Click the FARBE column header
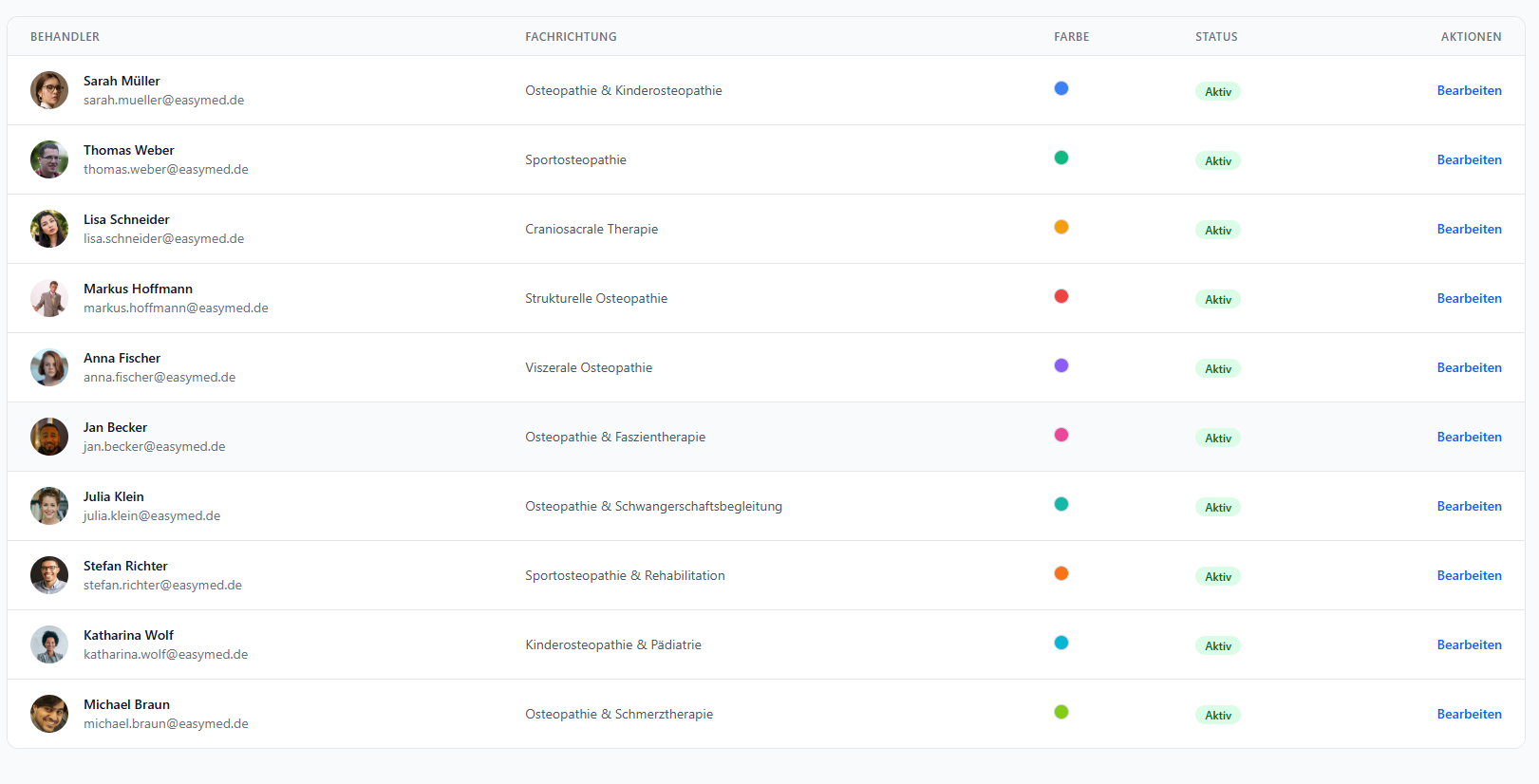 (x=1071, y=37)
